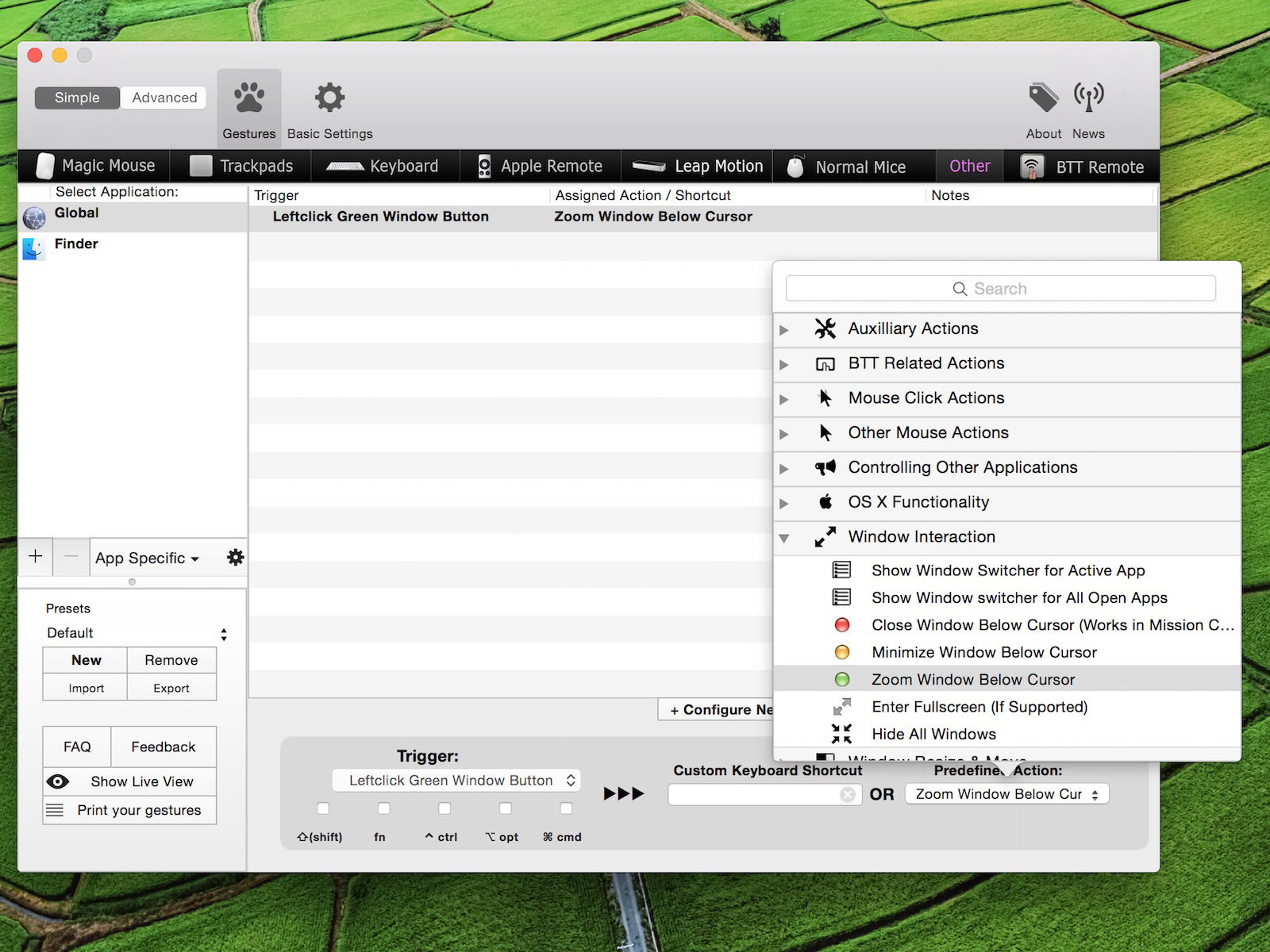
Task: Switch to Advanced mode
Action: coord(164,98)
